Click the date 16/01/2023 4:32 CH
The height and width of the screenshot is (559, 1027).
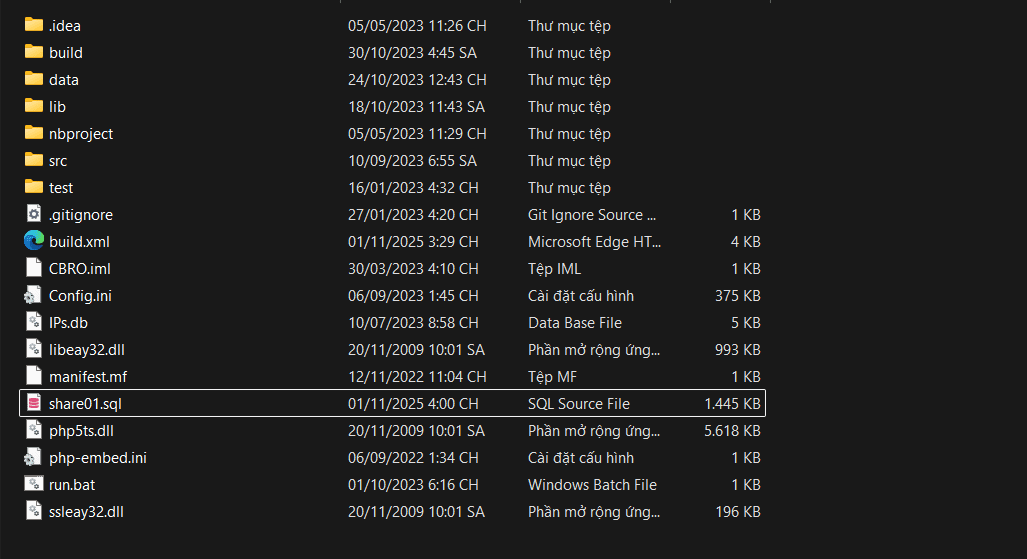click(413, 187)
